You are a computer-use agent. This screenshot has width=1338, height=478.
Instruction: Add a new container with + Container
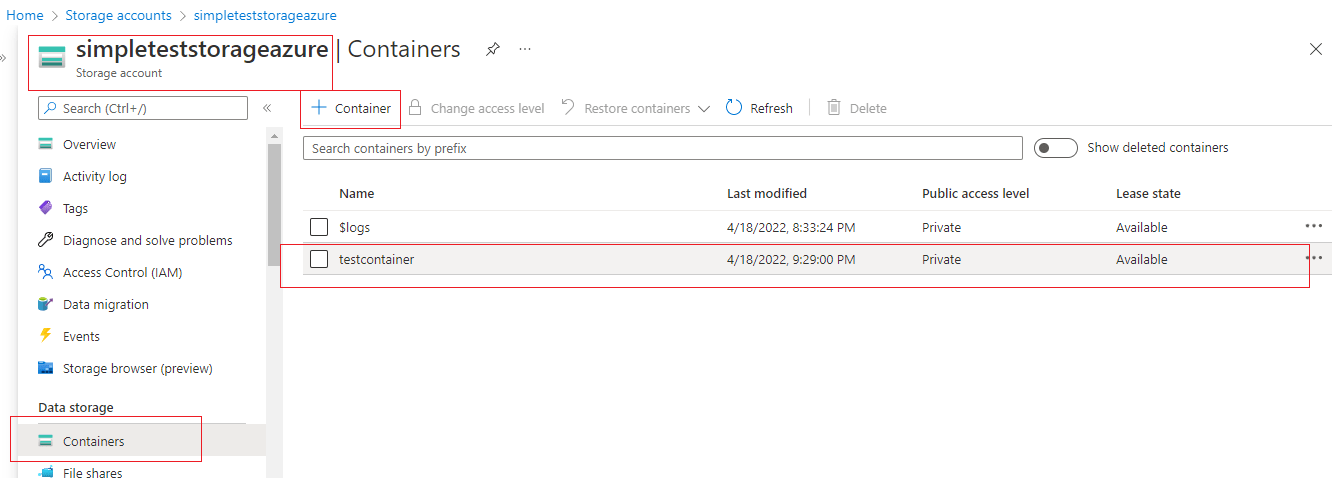351,108
